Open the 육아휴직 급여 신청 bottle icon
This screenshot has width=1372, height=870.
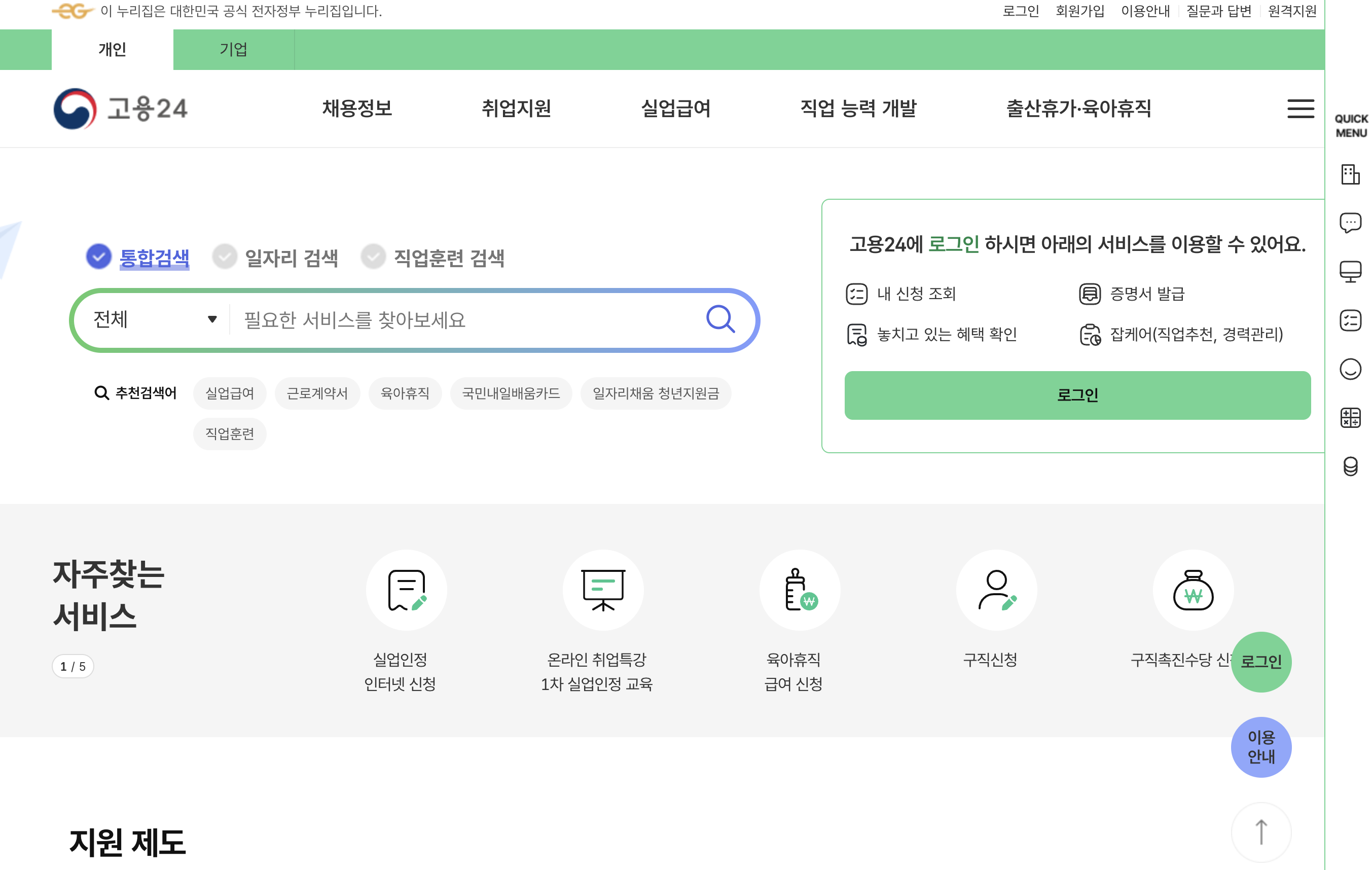[800, 590]
